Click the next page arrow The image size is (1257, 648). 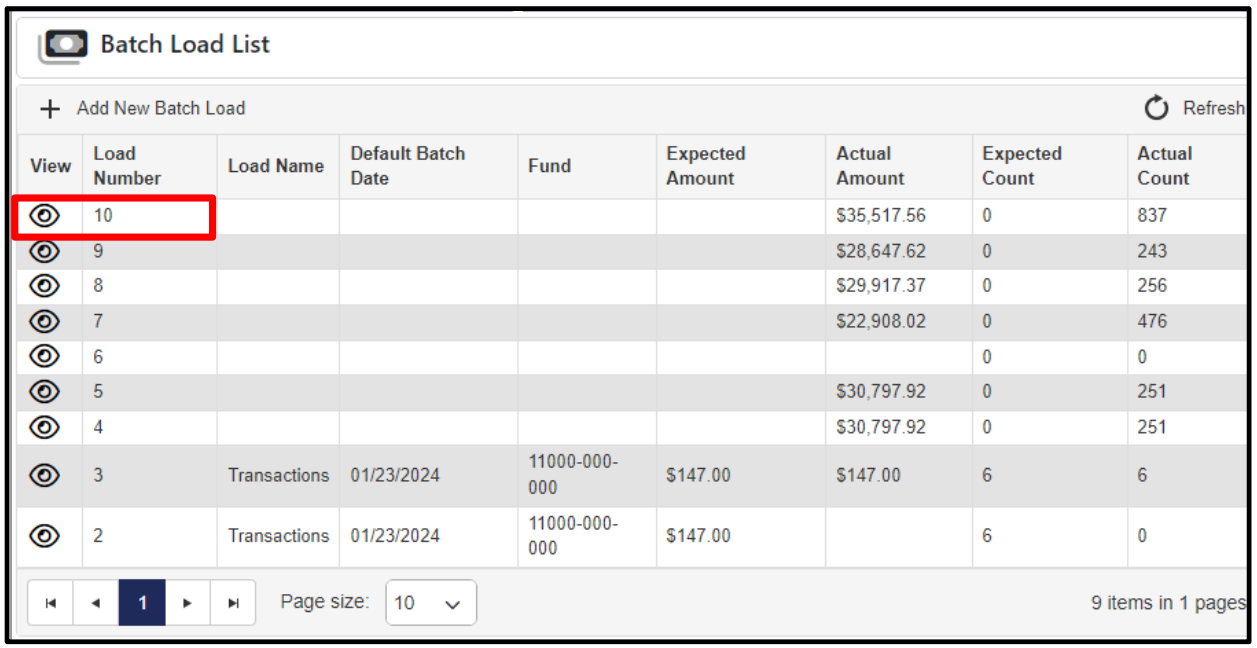[x=187, y=602]
